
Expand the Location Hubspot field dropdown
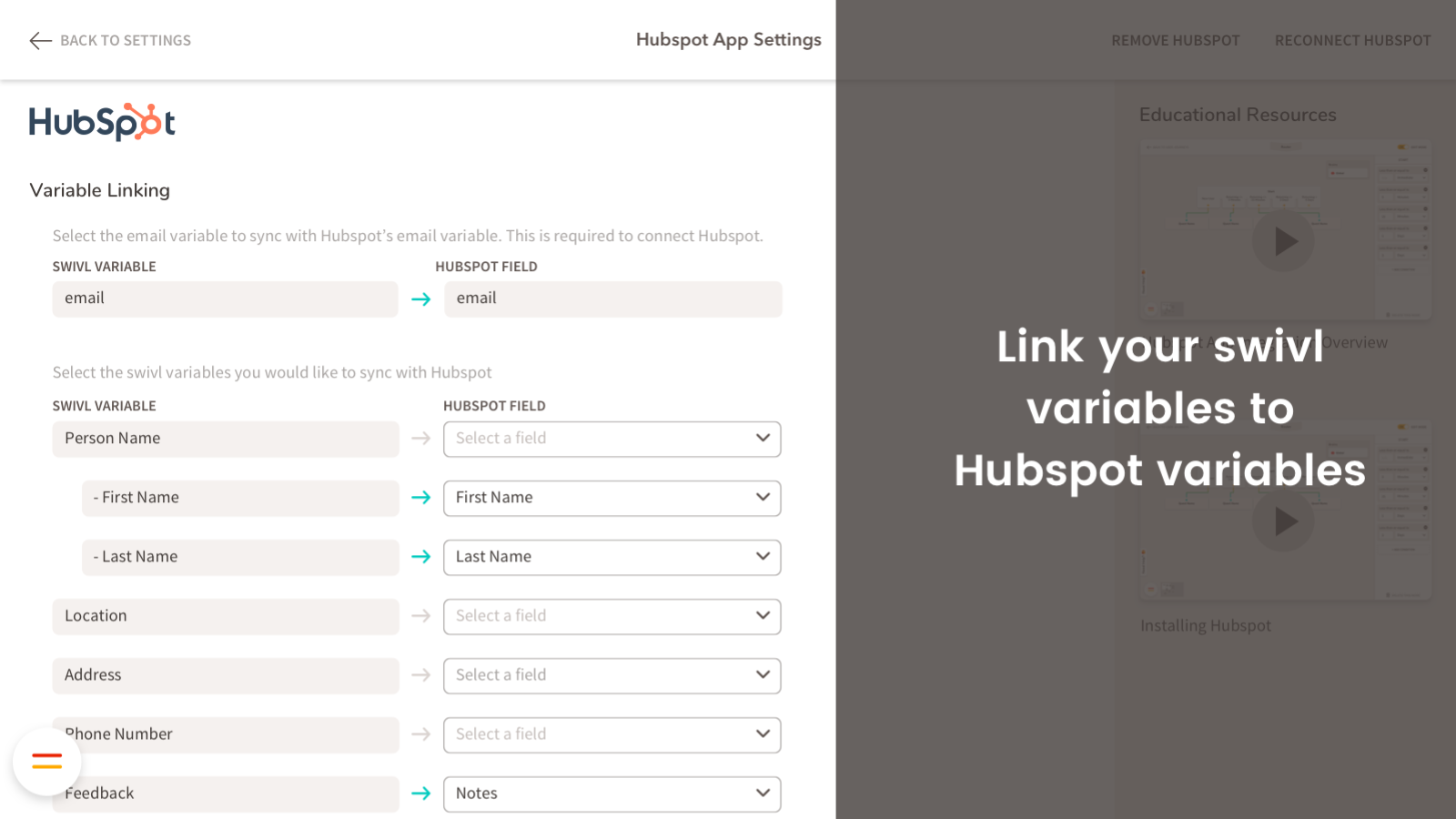point(612,616)
